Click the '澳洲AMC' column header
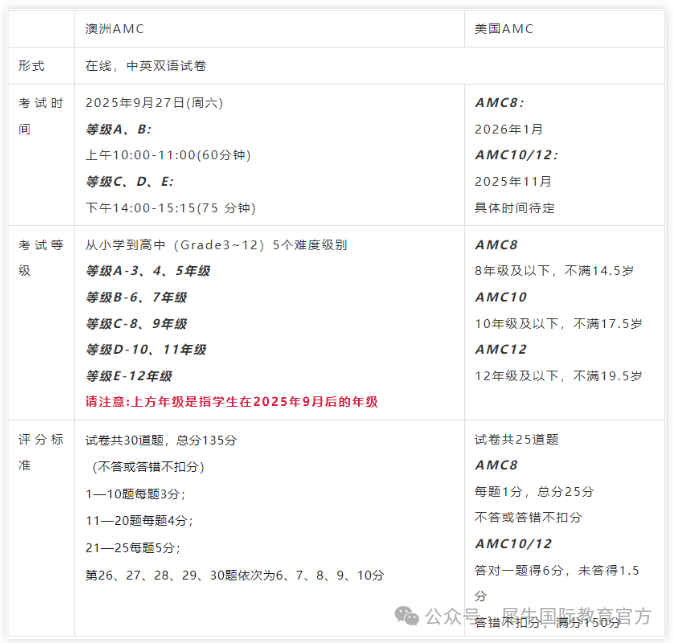Screen dimensions: 673x643 click(115, 29)
